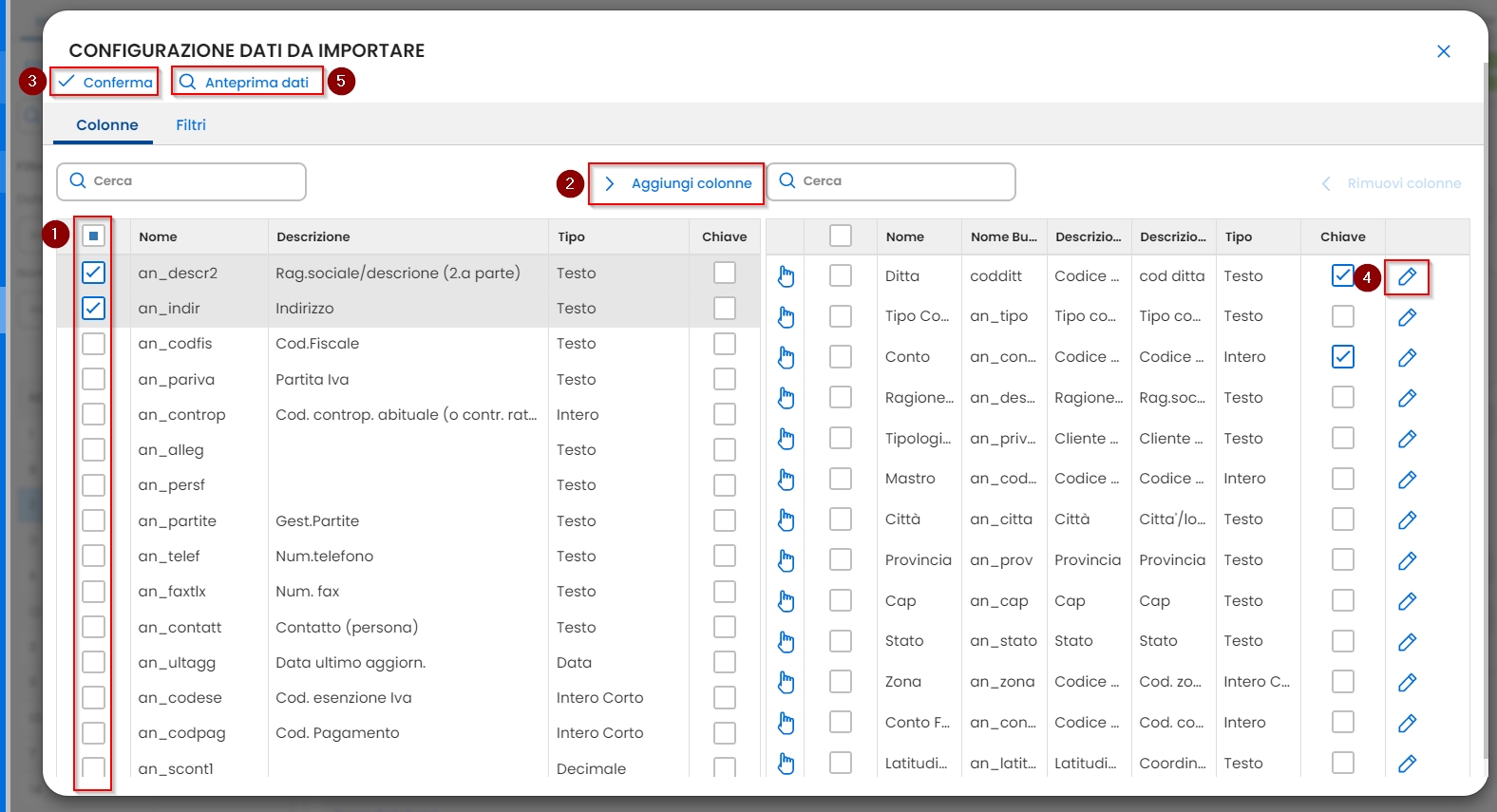
Task: Toggle select-all checkbox in left table header
Action: pyautogui.click(x=93, y=236)
